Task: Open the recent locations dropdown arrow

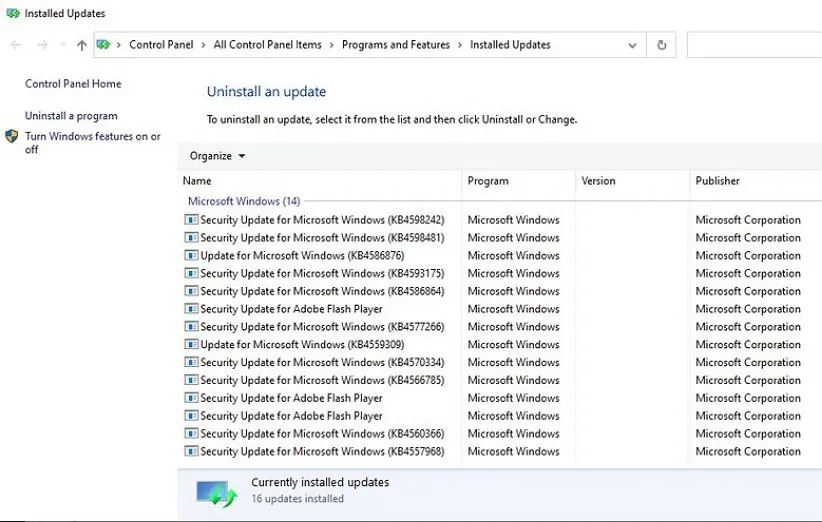Action: [x=63, y=46]
